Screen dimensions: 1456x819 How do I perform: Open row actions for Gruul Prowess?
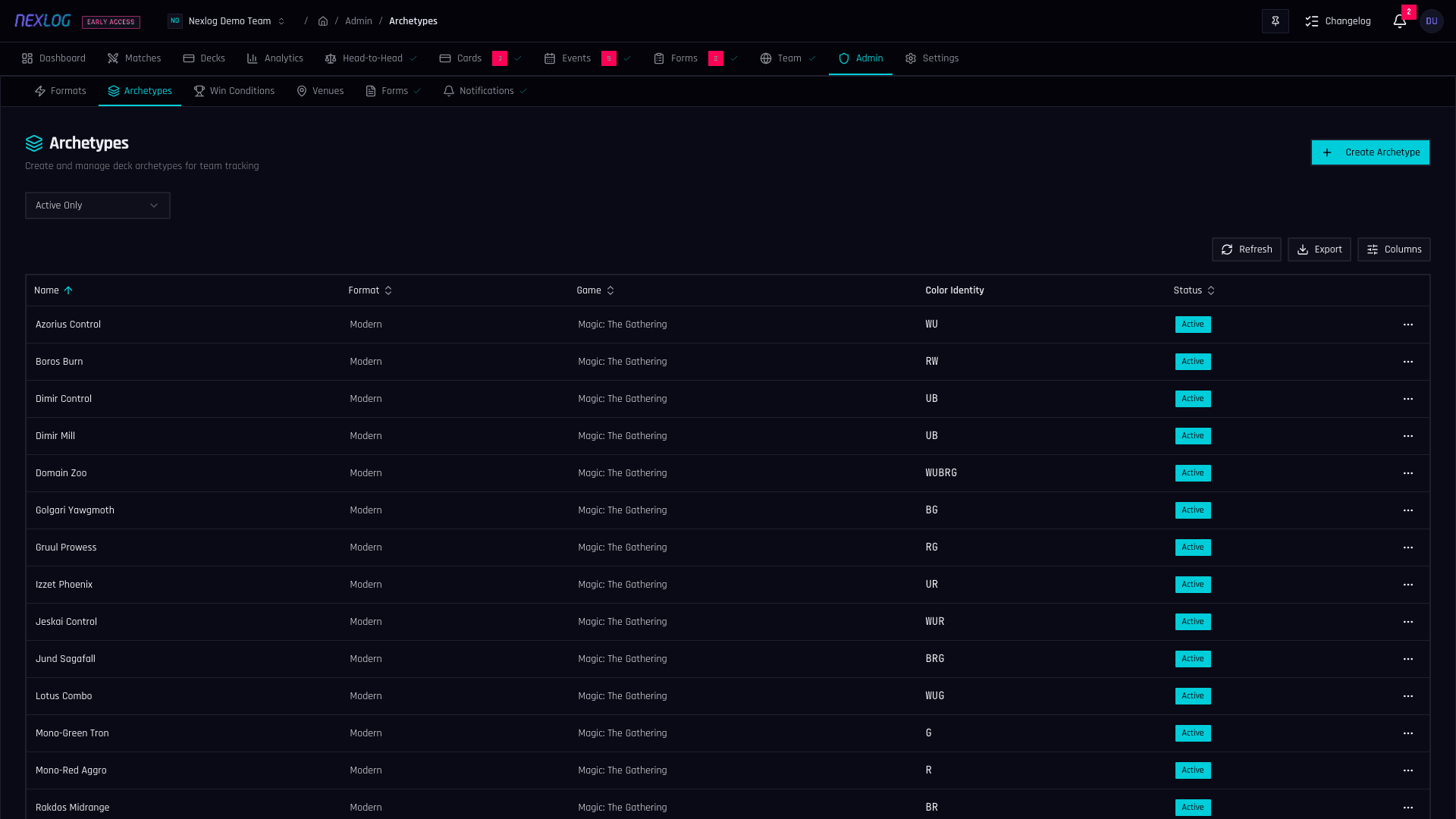pyautogui.click(x=1408, y=548)
